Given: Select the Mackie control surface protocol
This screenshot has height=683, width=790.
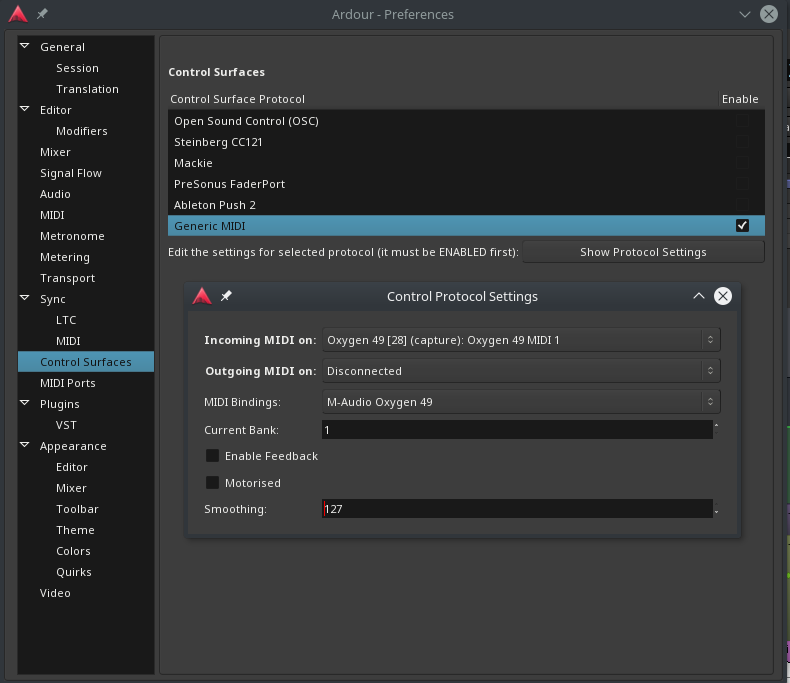Looking at the screenshot, I should pos(193,163).
